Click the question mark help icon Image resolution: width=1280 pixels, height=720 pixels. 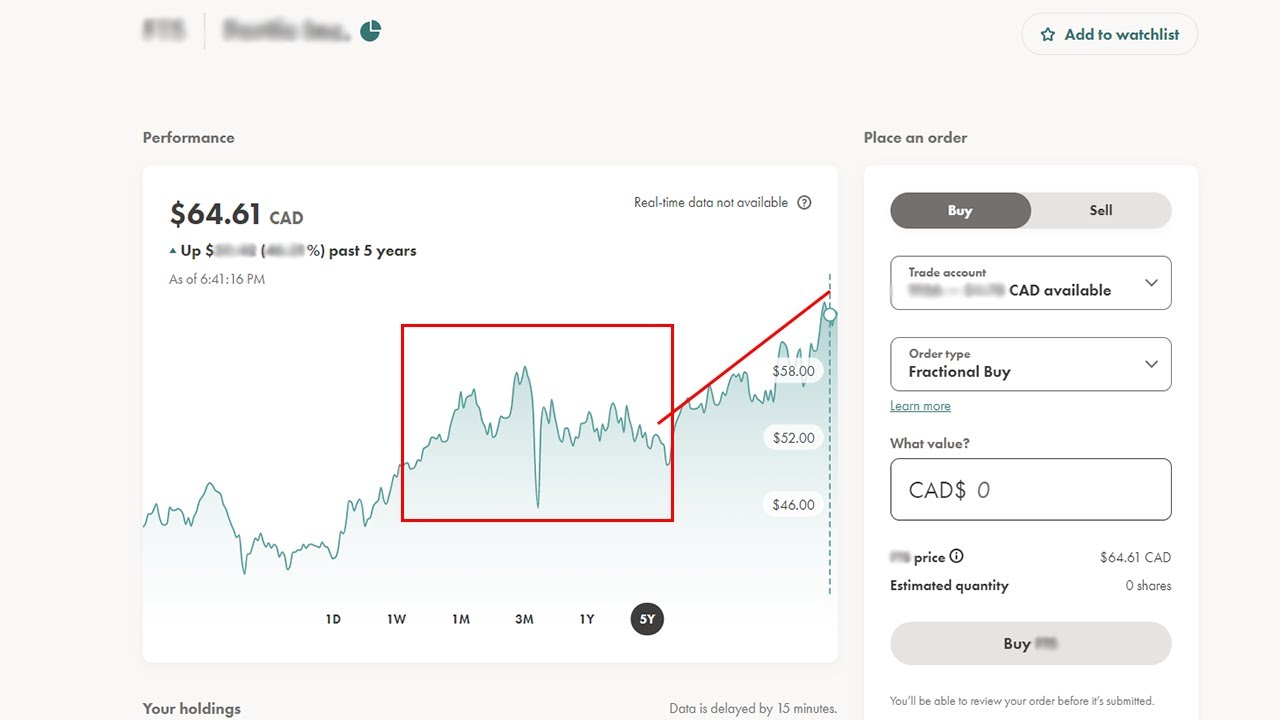[x=804, y=202]
